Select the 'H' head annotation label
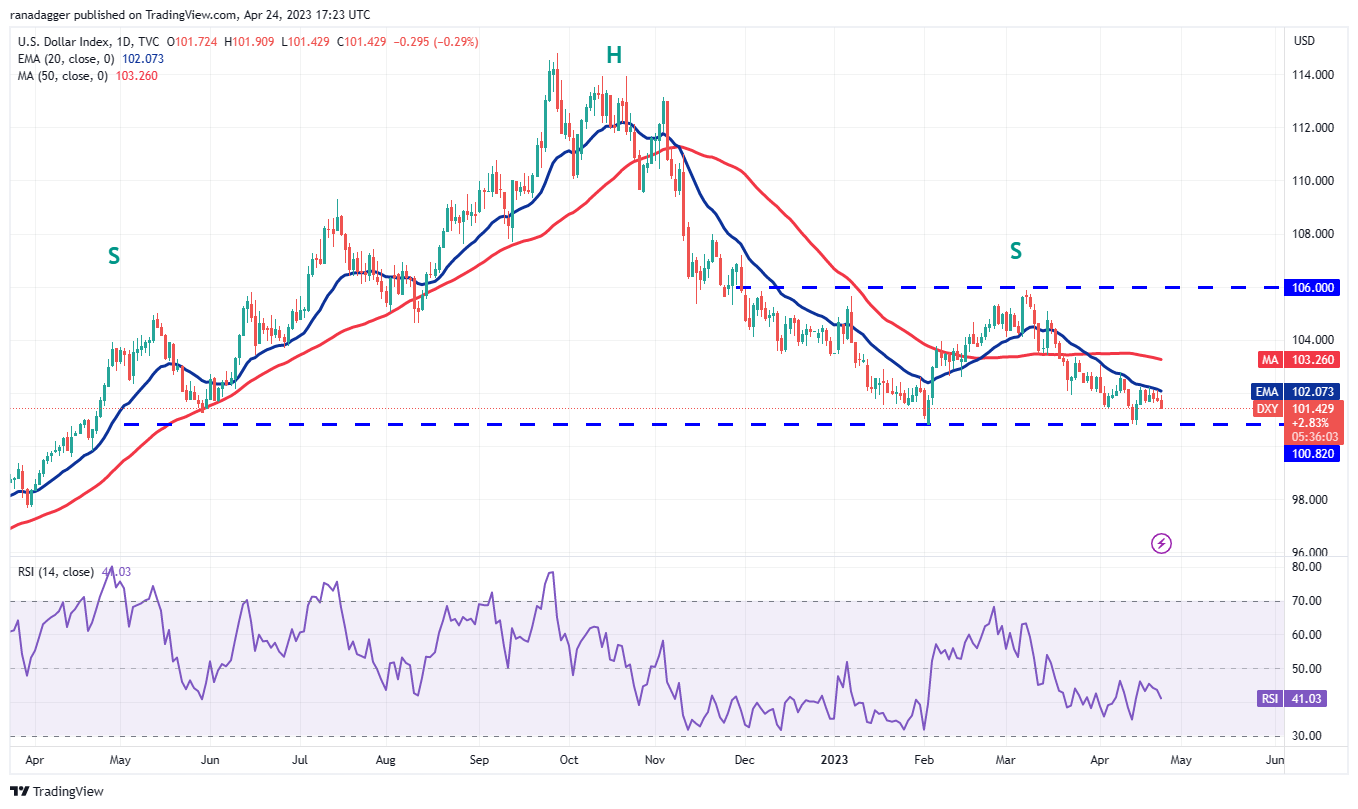The image size is (1358, 809). pyautogui.click(x=610, y=57)
